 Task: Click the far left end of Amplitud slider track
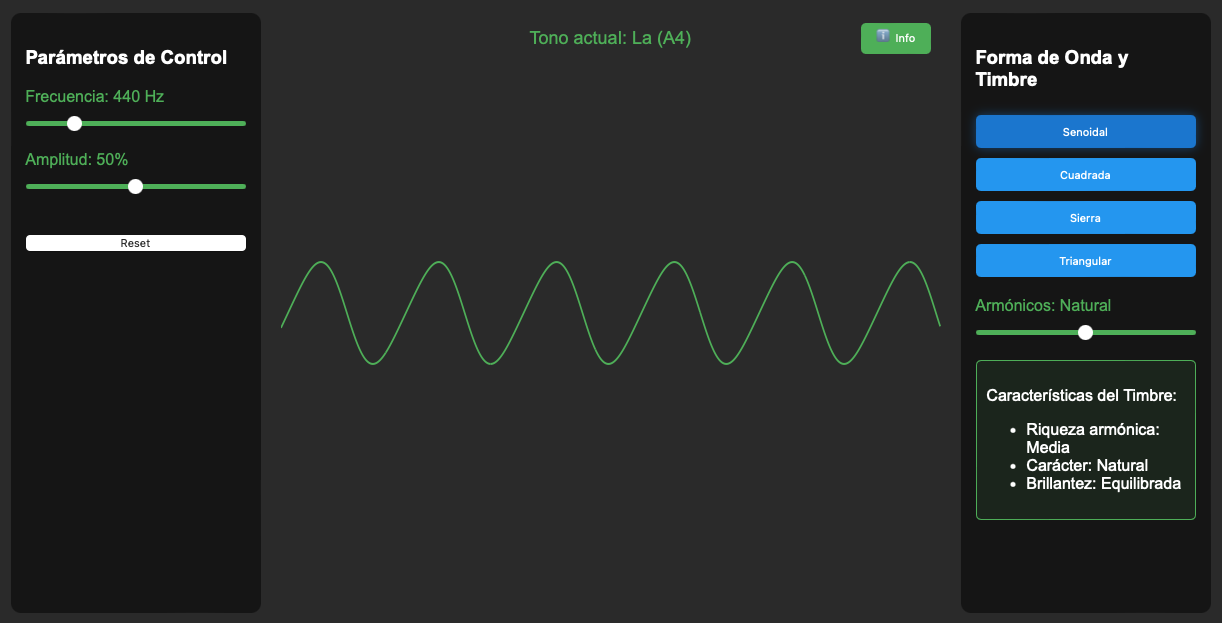pos(28,186)
